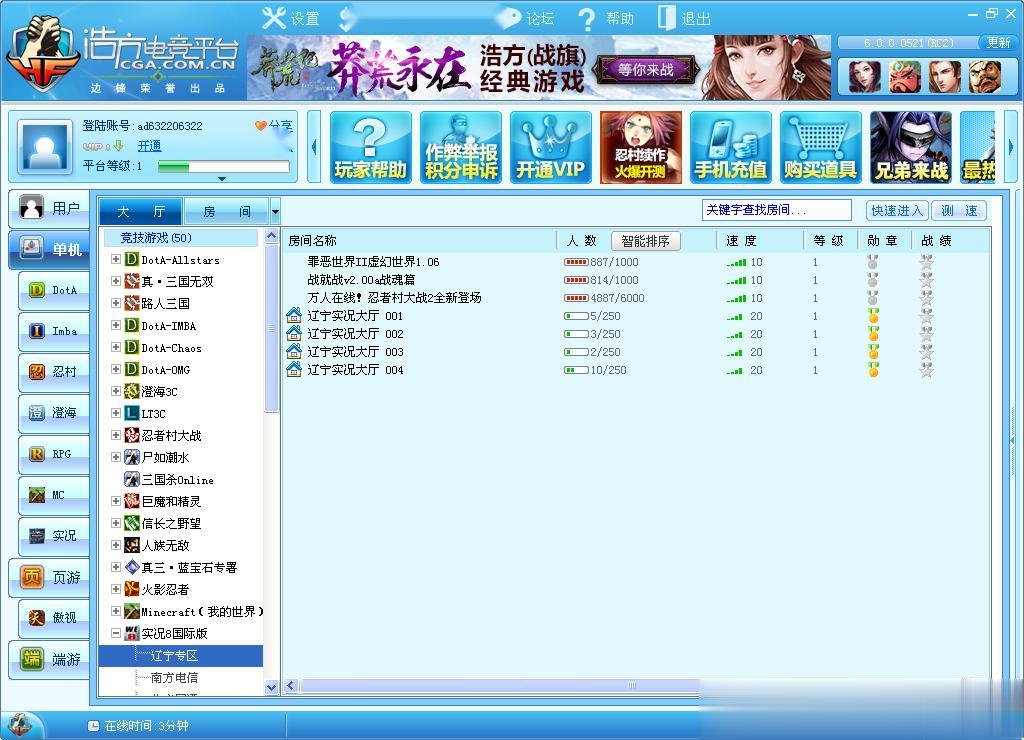Click the icon bar left arrow
1024x740 pixels.
point(314,147)
